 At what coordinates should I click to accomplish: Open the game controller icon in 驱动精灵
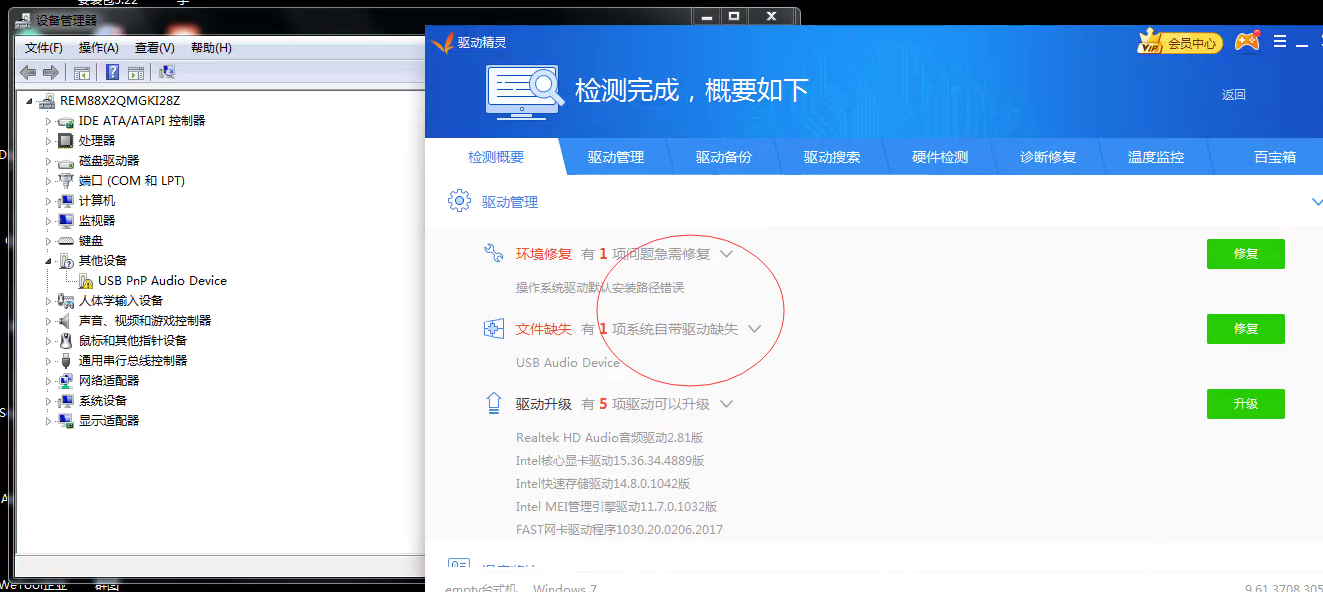tap(1246, 42)
